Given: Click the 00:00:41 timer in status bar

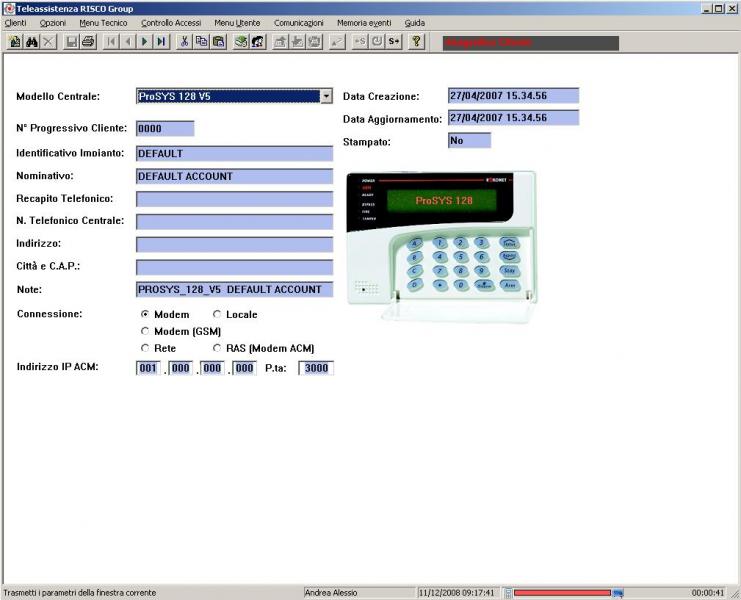Looking at the screenshot, I should 708,593.
